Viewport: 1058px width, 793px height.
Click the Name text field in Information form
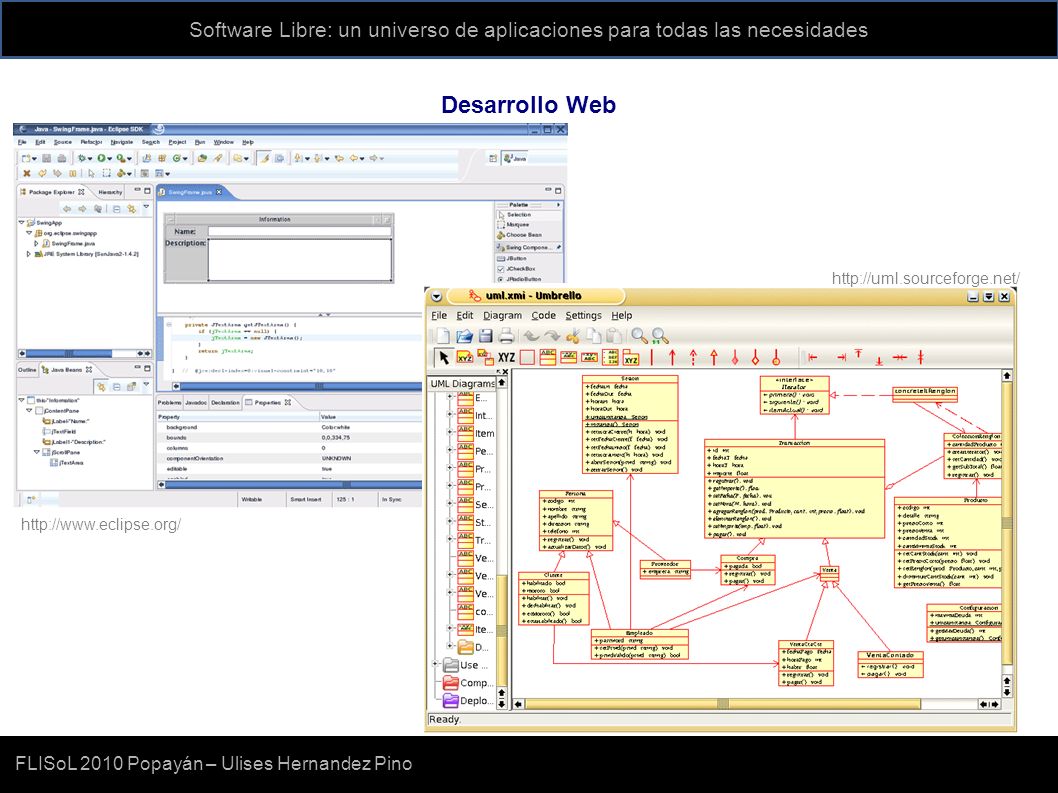(300, 231)
